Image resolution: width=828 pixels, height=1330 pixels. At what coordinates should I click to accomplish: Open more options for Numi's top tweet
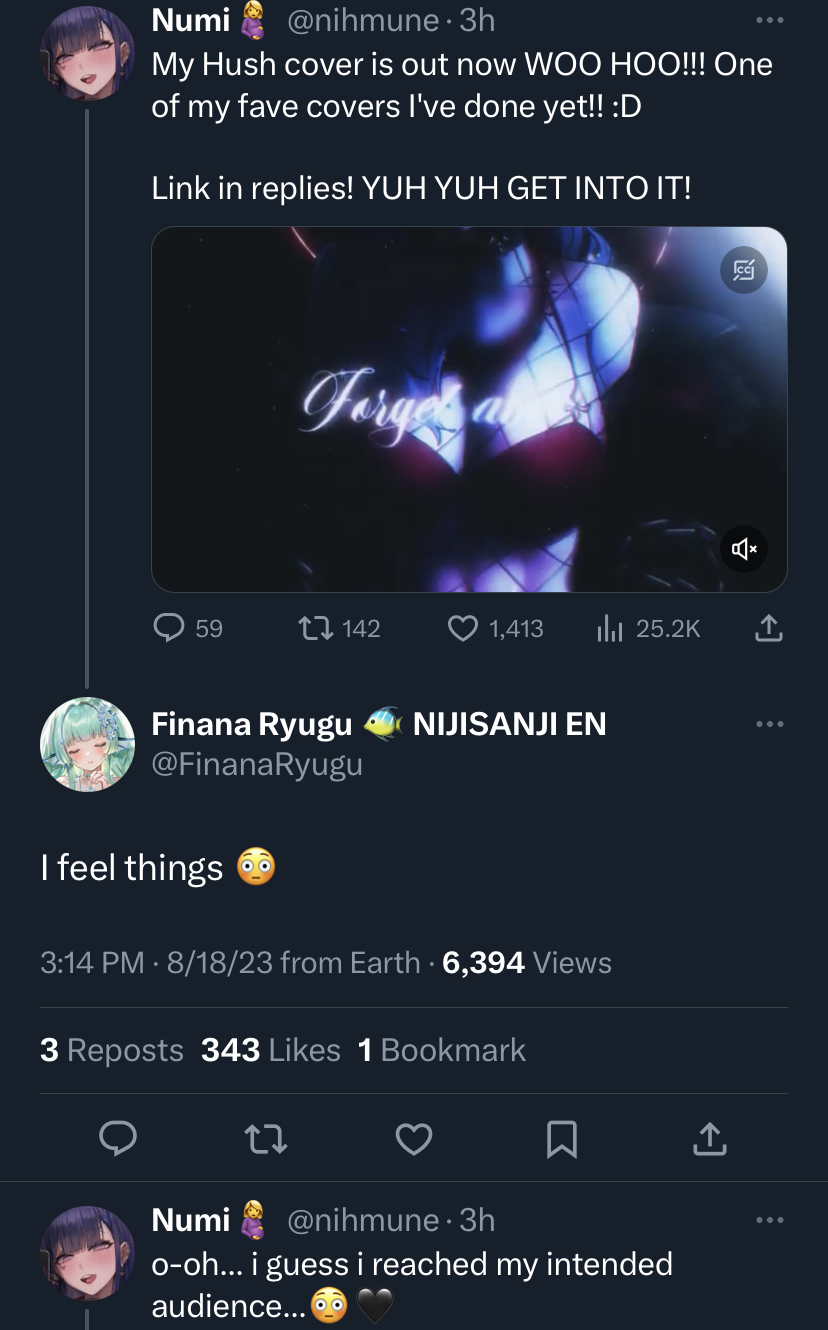[x=769, y=20]
